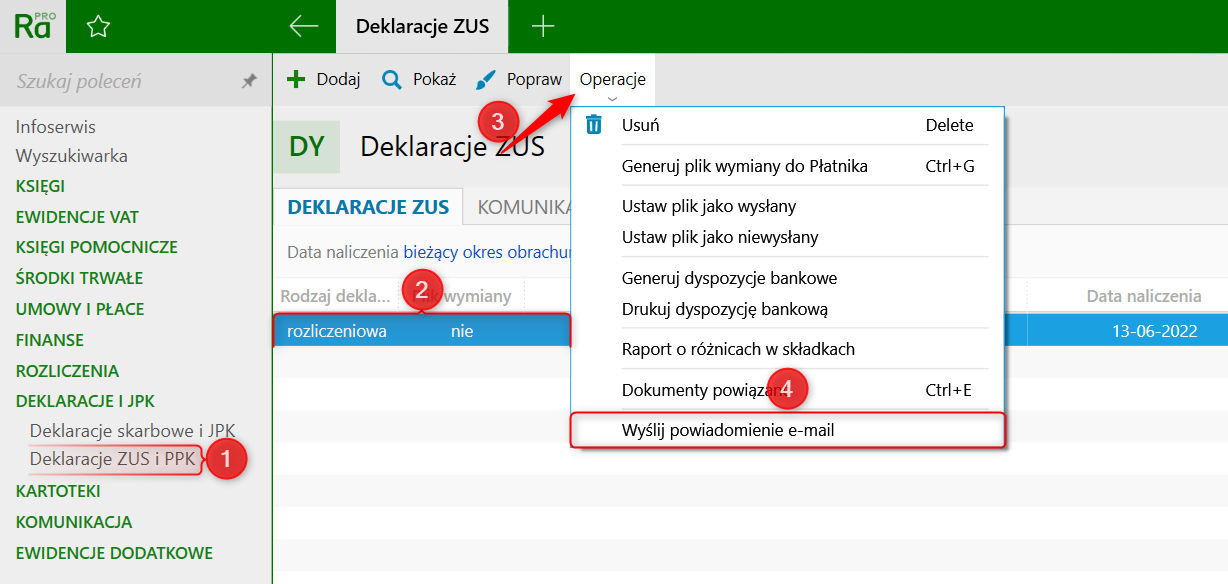Choose Wyślij powiadomienie e-mail
The width and height of the screenshot is (1228, 584).
(787, 431)
